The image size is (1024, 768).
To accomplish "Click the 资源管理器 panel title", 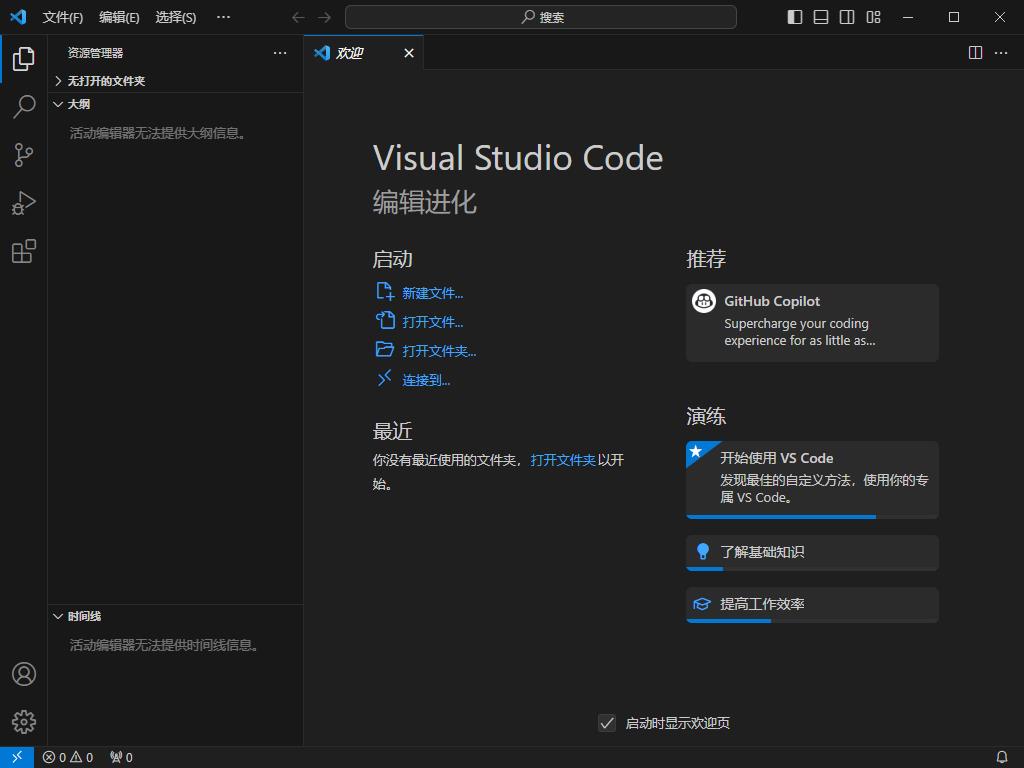I will 95,53.
